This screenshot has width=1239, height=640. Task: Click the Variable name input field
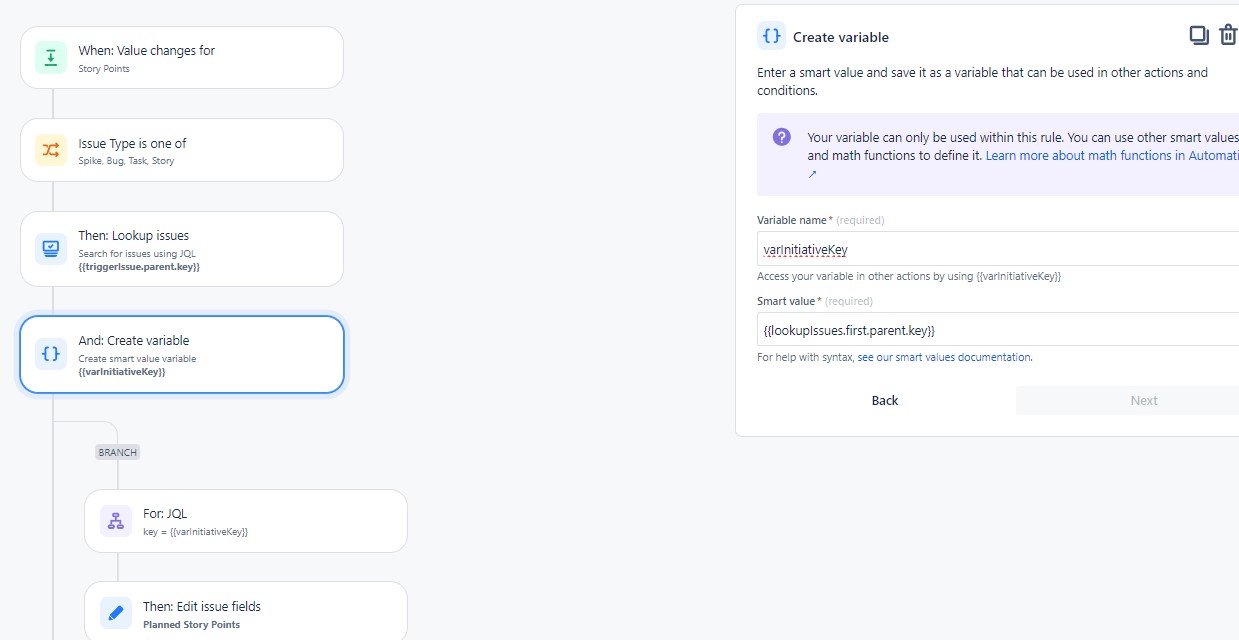(x=990, y=248)
